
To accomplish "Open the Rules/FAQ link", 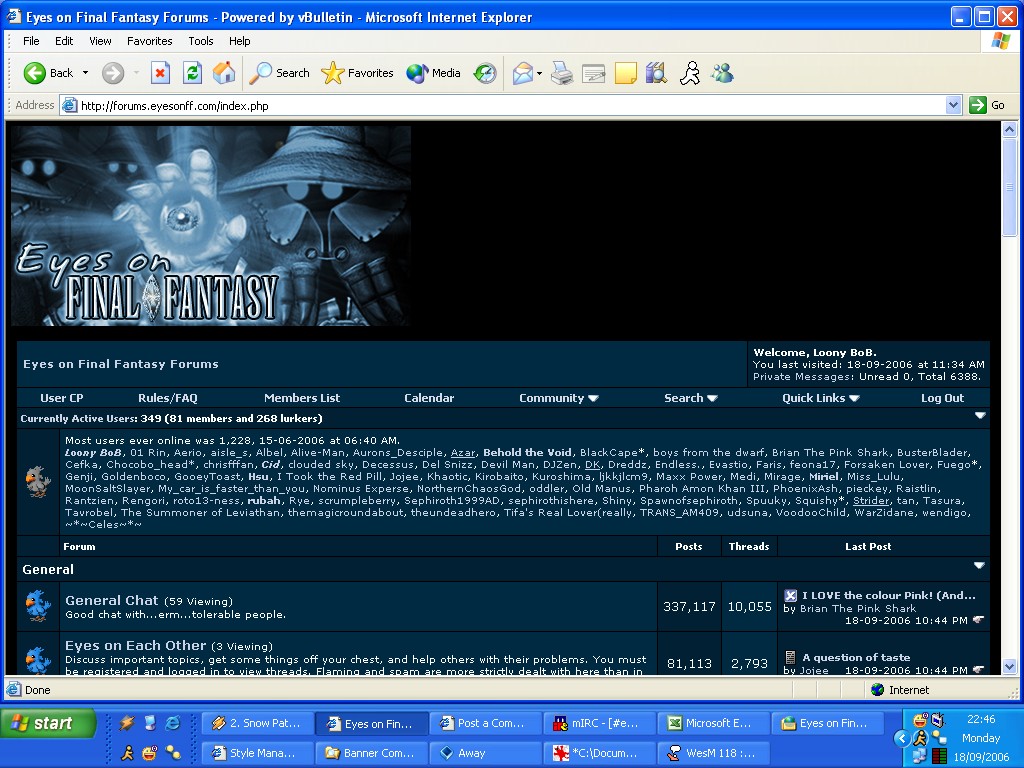I will pos(168,398).
